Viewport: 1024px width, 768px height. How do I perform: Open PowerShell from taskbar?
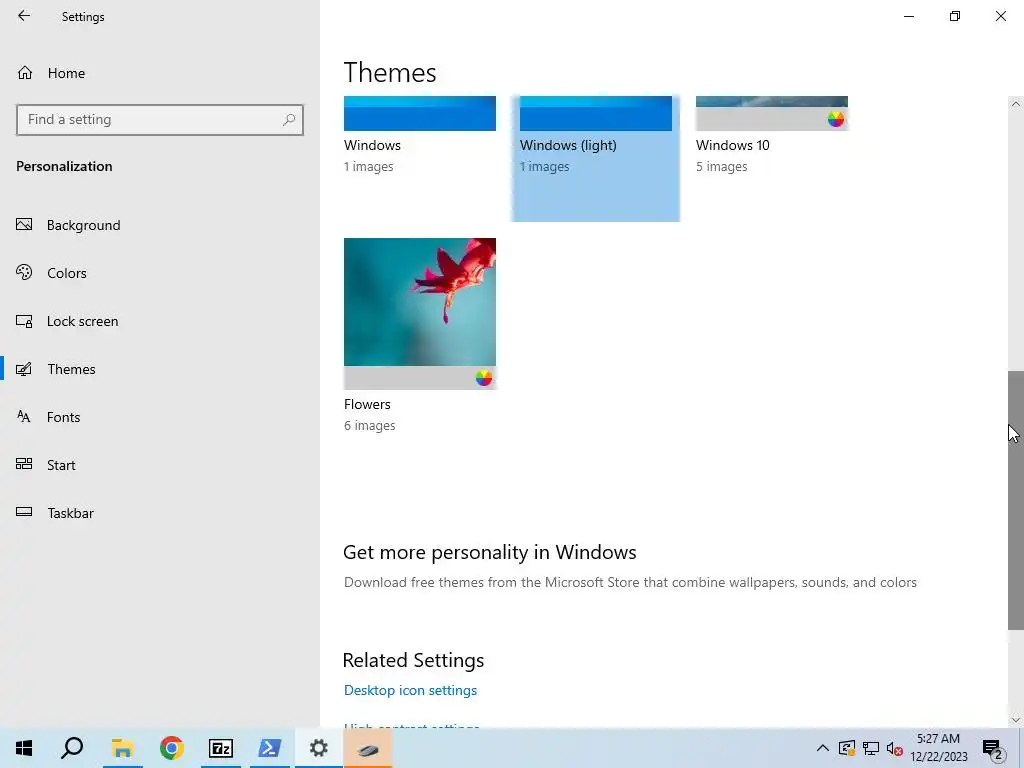coord(270,748)
